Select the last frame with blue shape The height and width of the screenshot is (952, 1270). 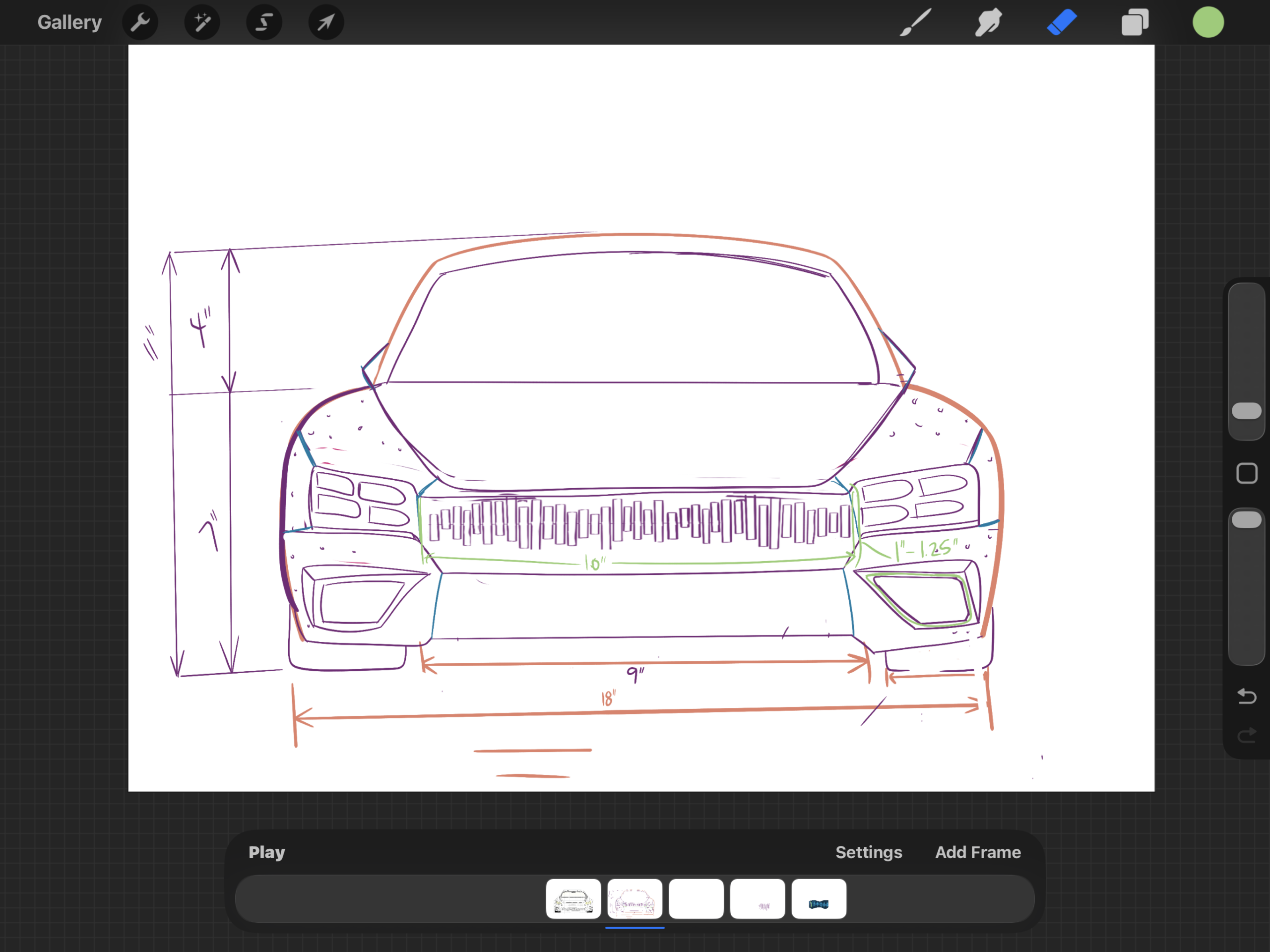click(x=818, y=898)
